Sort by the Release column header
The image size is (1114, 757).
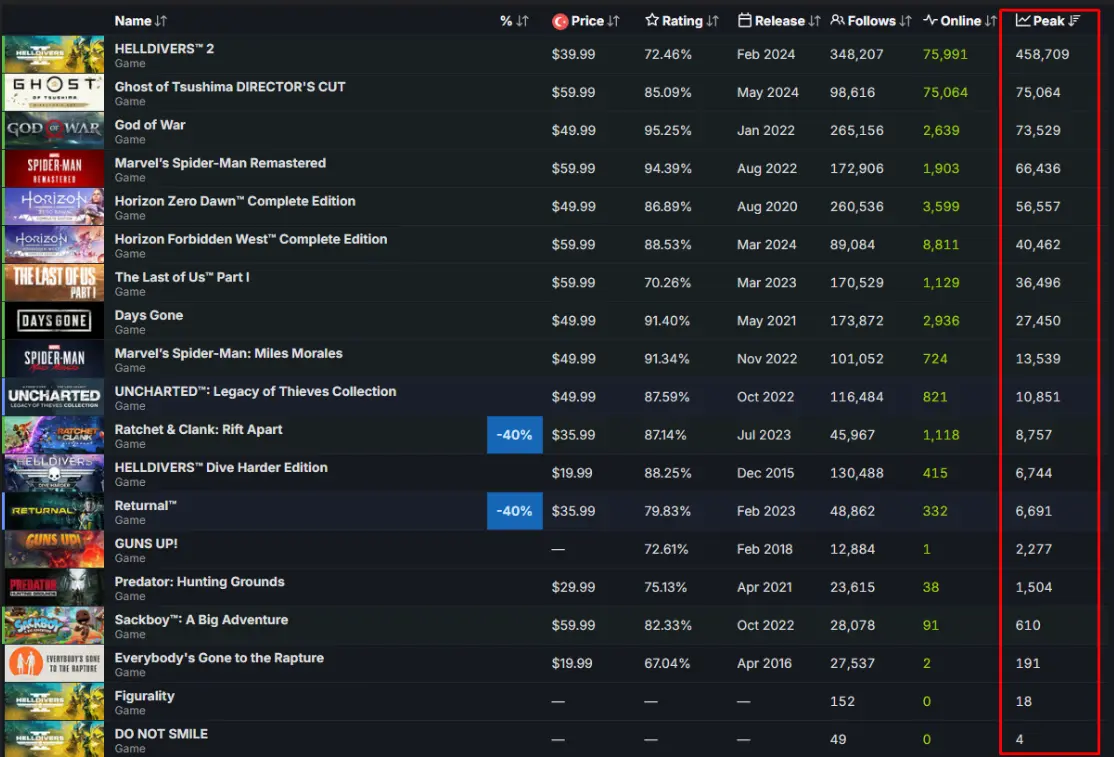(779, 21)
